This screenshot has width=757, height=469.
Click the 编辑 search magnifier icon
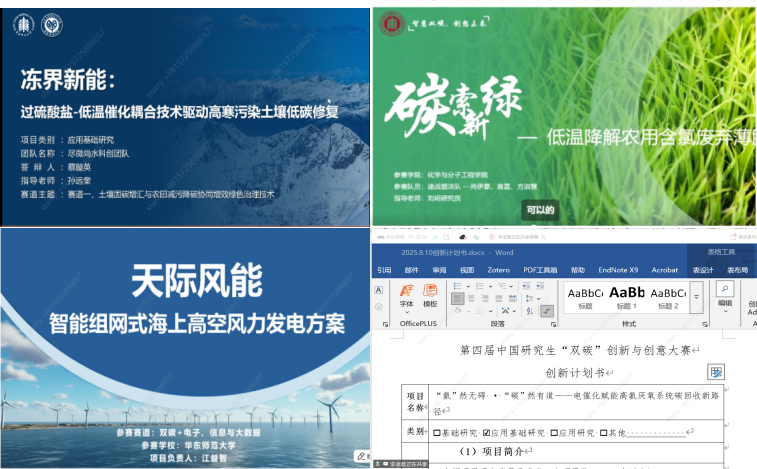(x=725, y=290)
